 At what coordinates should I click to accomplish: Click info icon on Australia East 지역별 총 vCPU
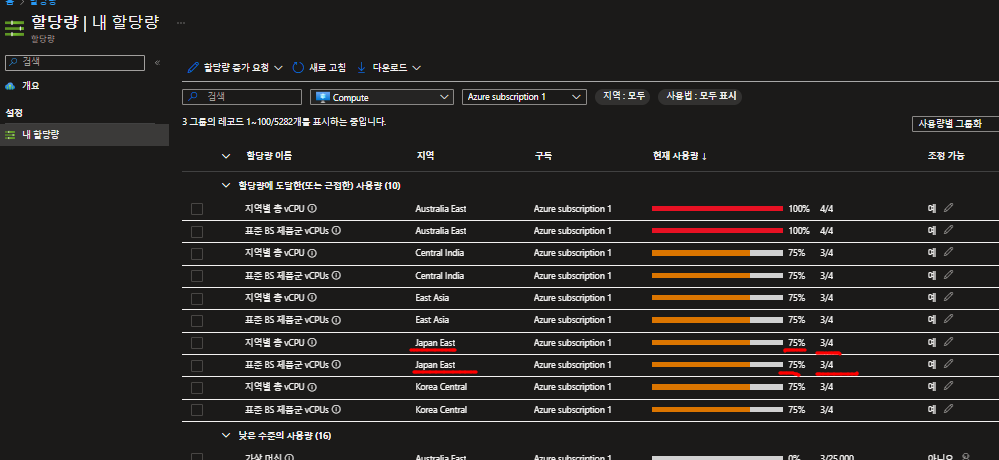coord(313,208)
